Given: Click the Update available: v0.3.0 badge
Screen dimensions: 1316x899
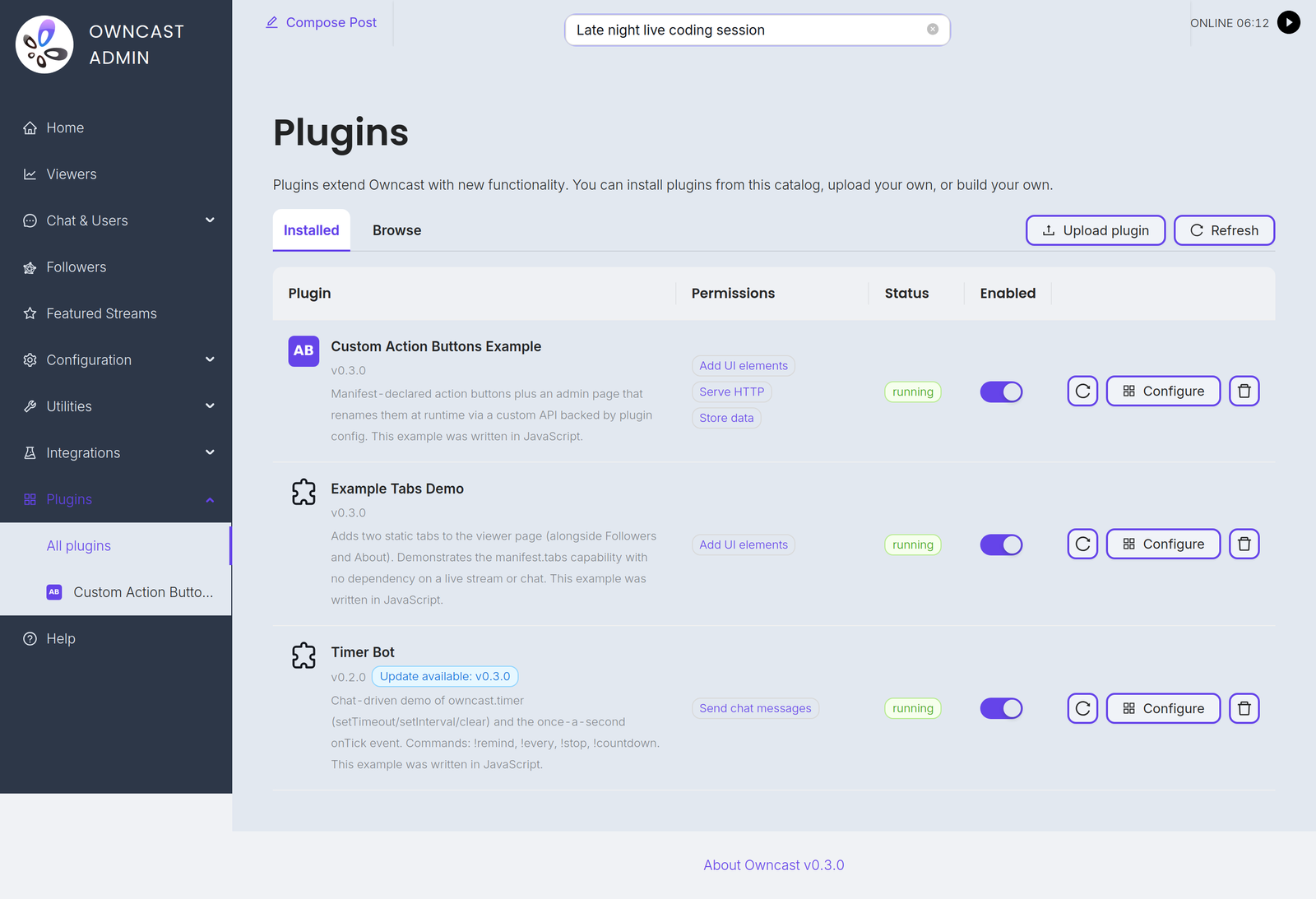Looking at the screenshot, I should pyautogui.click(x=445, y=677).
